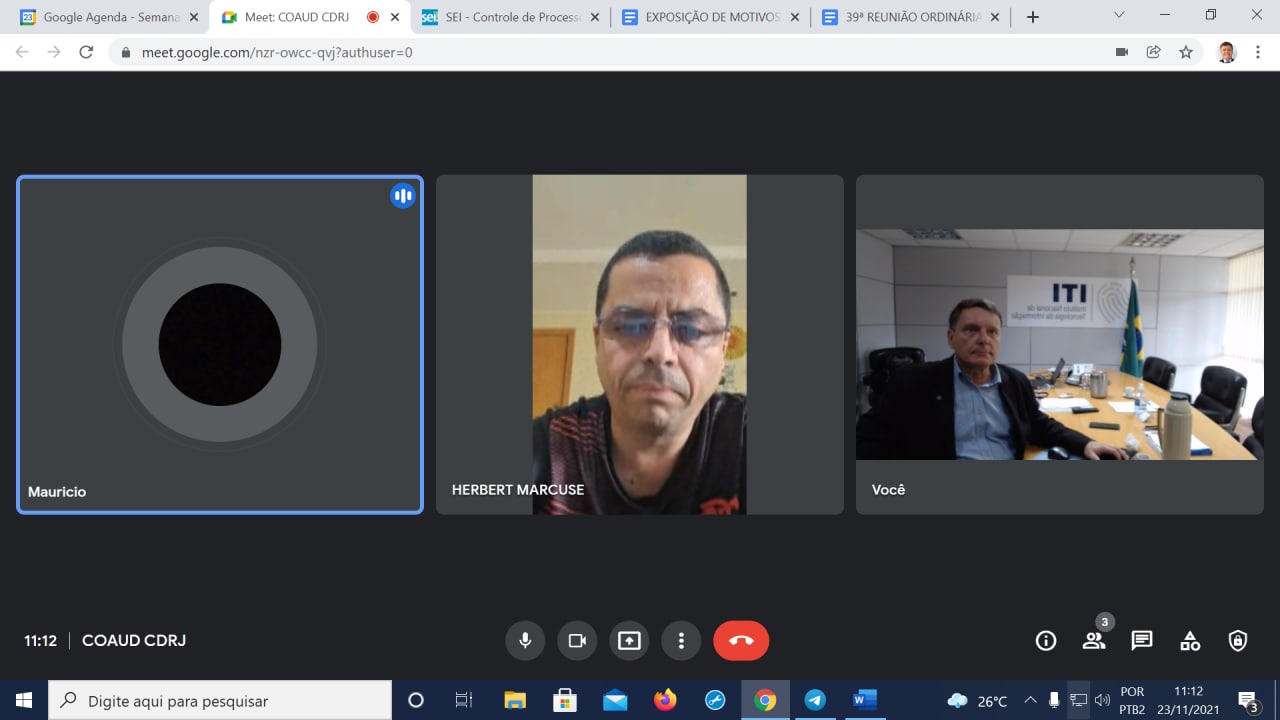Select HERBERT MARCUSE video tile
1280x720 pixels.
(x=640, y=345)
